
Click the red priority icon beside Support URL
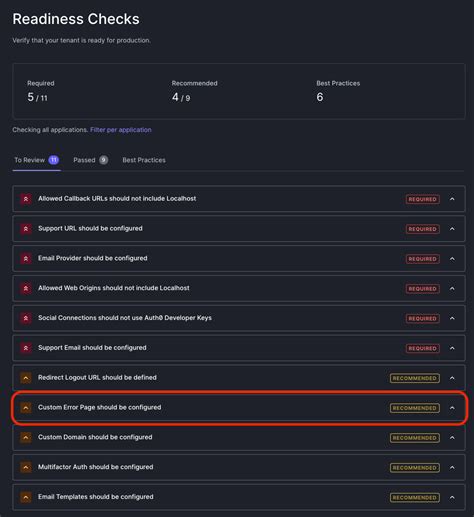coord(26,229)
